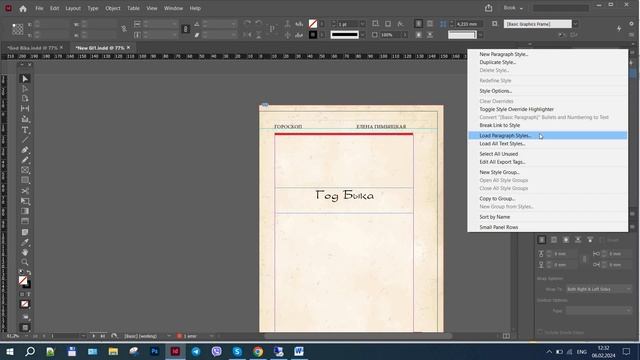
Task: Select the Selection tool arrow
Action: pyautogui.click(x=25, y=78)
